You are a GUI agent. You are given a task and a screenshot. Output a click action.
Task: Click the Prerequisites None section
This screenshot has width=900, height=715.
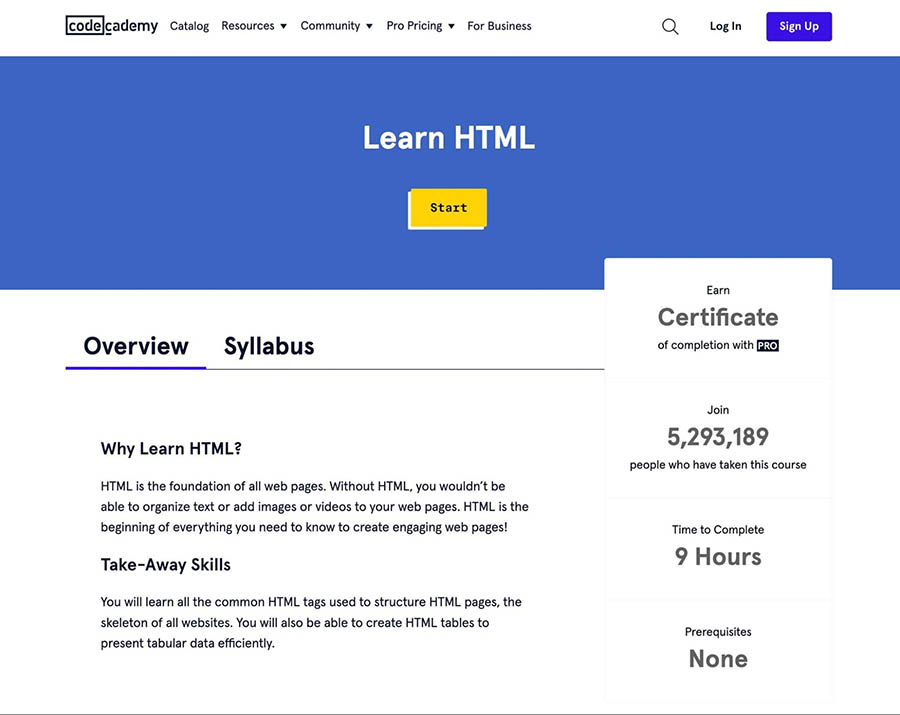[717, 647]
